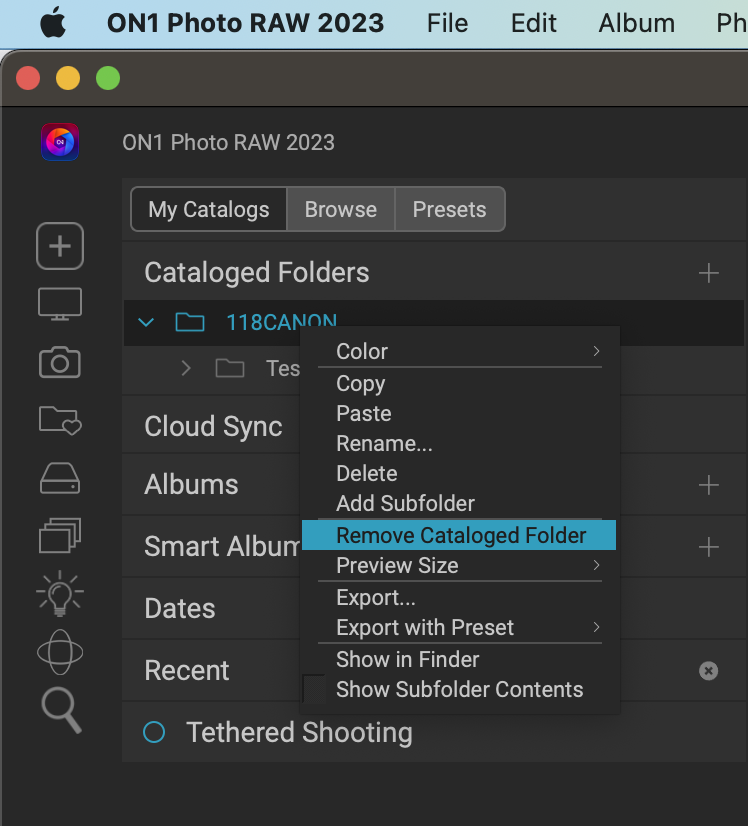748x826 pixels.
Task: Click the light bulb icon in sidebar
Action: tap(60, 594)
